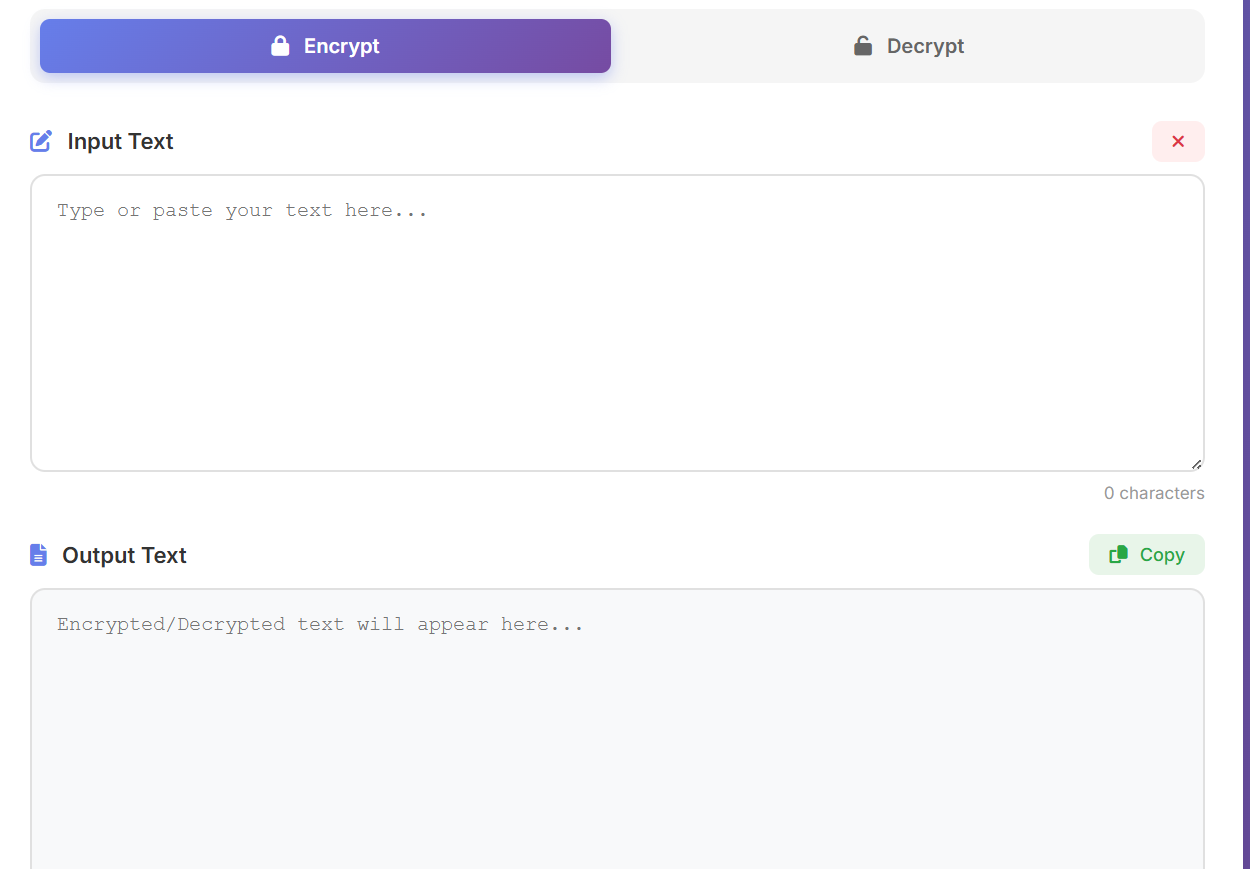Viewport: 1250px width, 869px height.
Task: Copy the output text with the Copy button
Action: 1146,554
